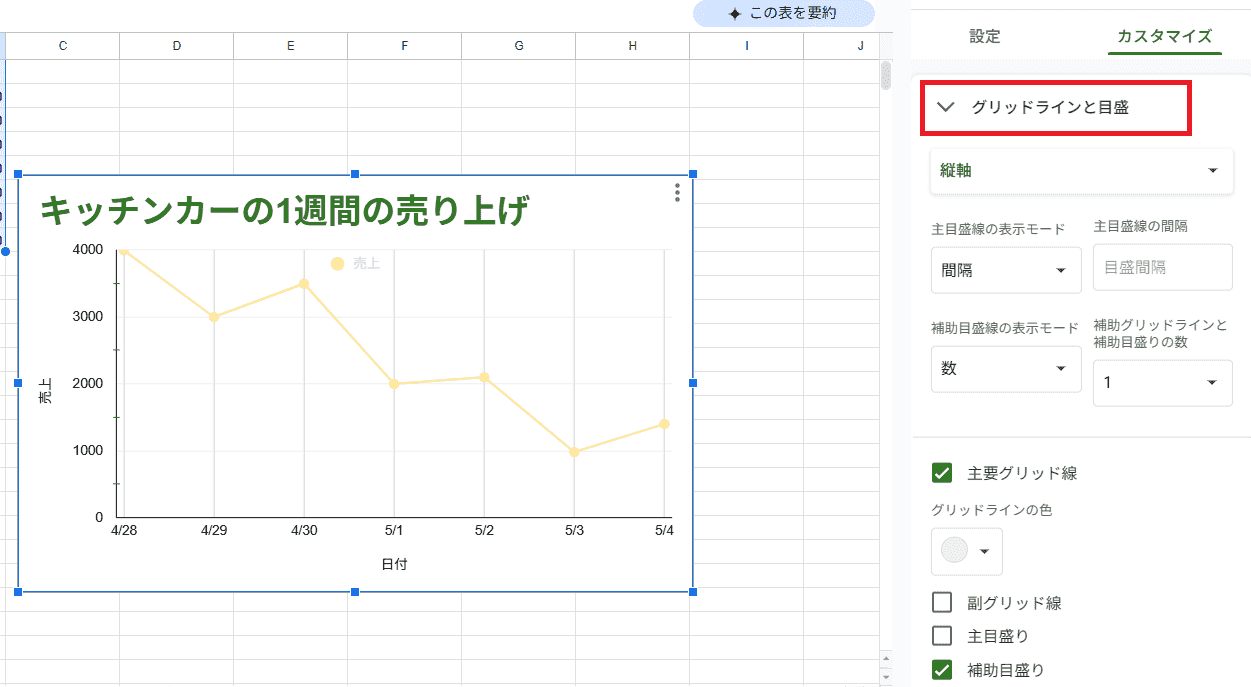Open the 補助目盛線の表示モード dropdown showing 数
This screenshot has width=1251, height=687.
coord(1006,369)
